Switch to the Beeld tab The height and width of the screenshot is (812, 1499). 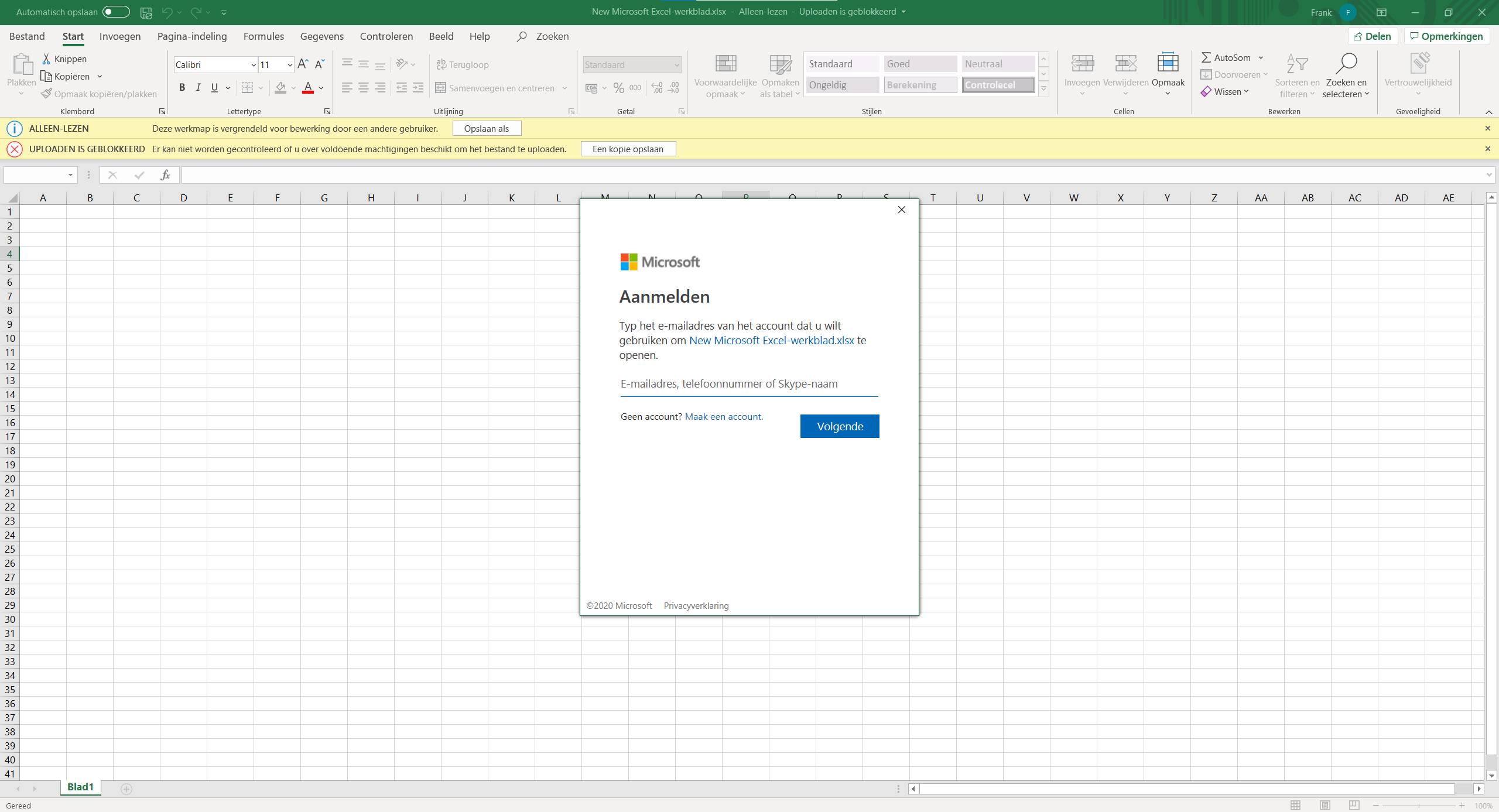[x=441, y=36]
